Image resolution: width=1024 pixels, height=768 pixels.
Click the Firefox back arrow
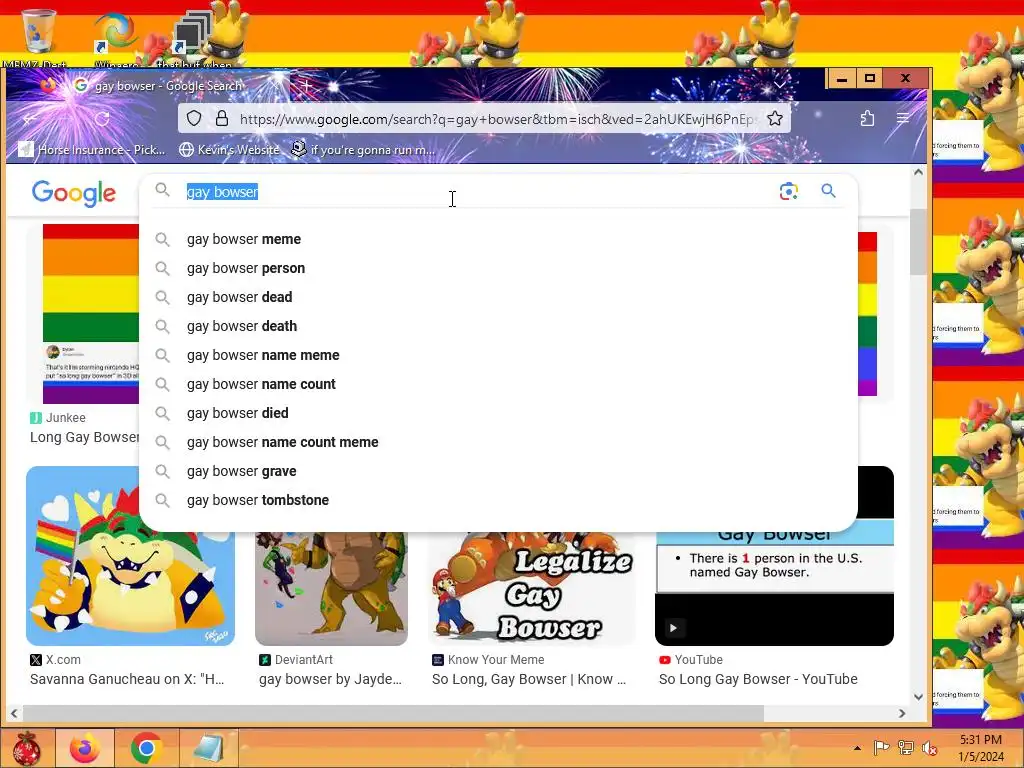(x=30, y=119)
